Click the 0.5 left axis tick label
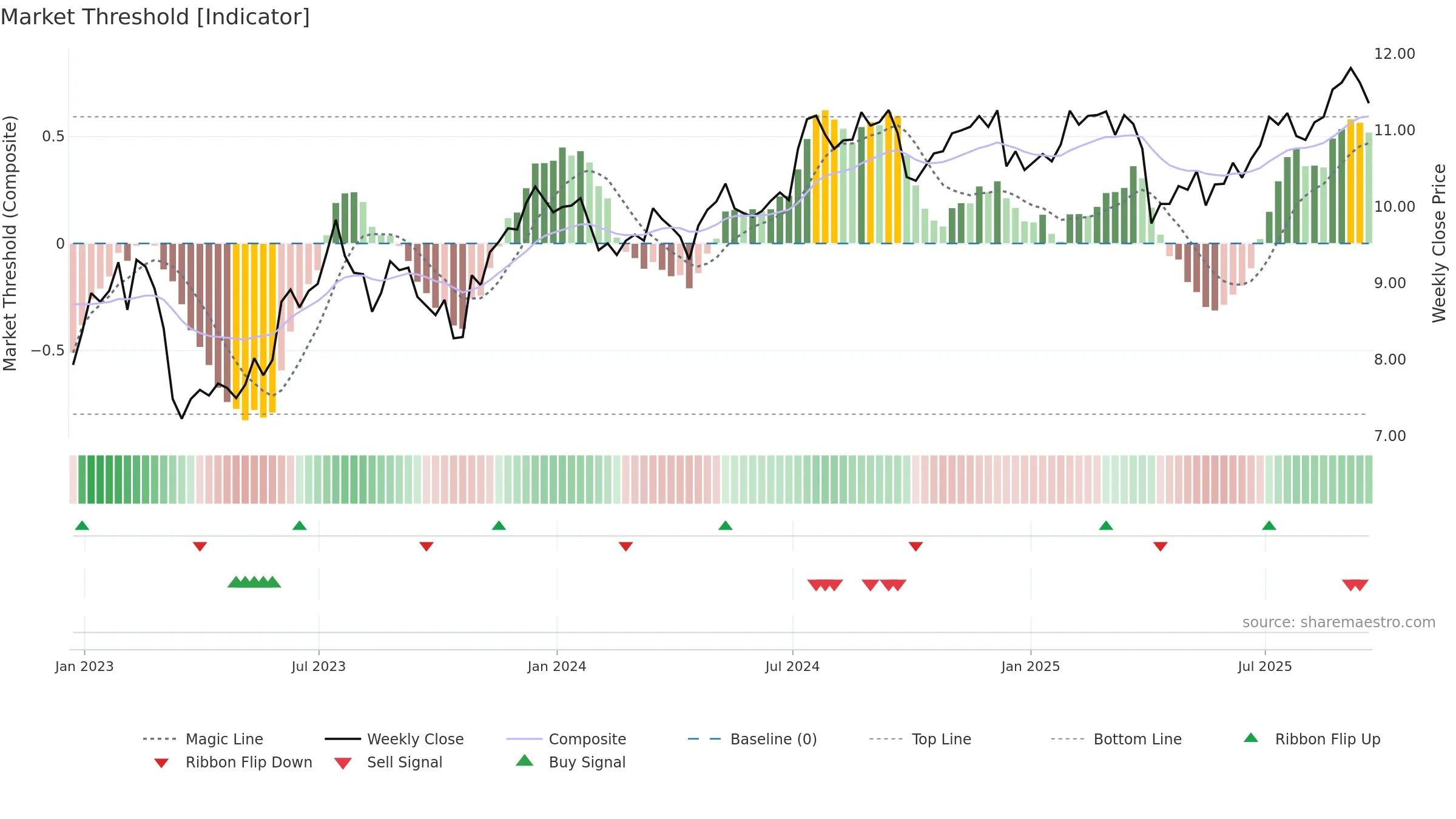The image size is (1456, 819). pos(53,136)
